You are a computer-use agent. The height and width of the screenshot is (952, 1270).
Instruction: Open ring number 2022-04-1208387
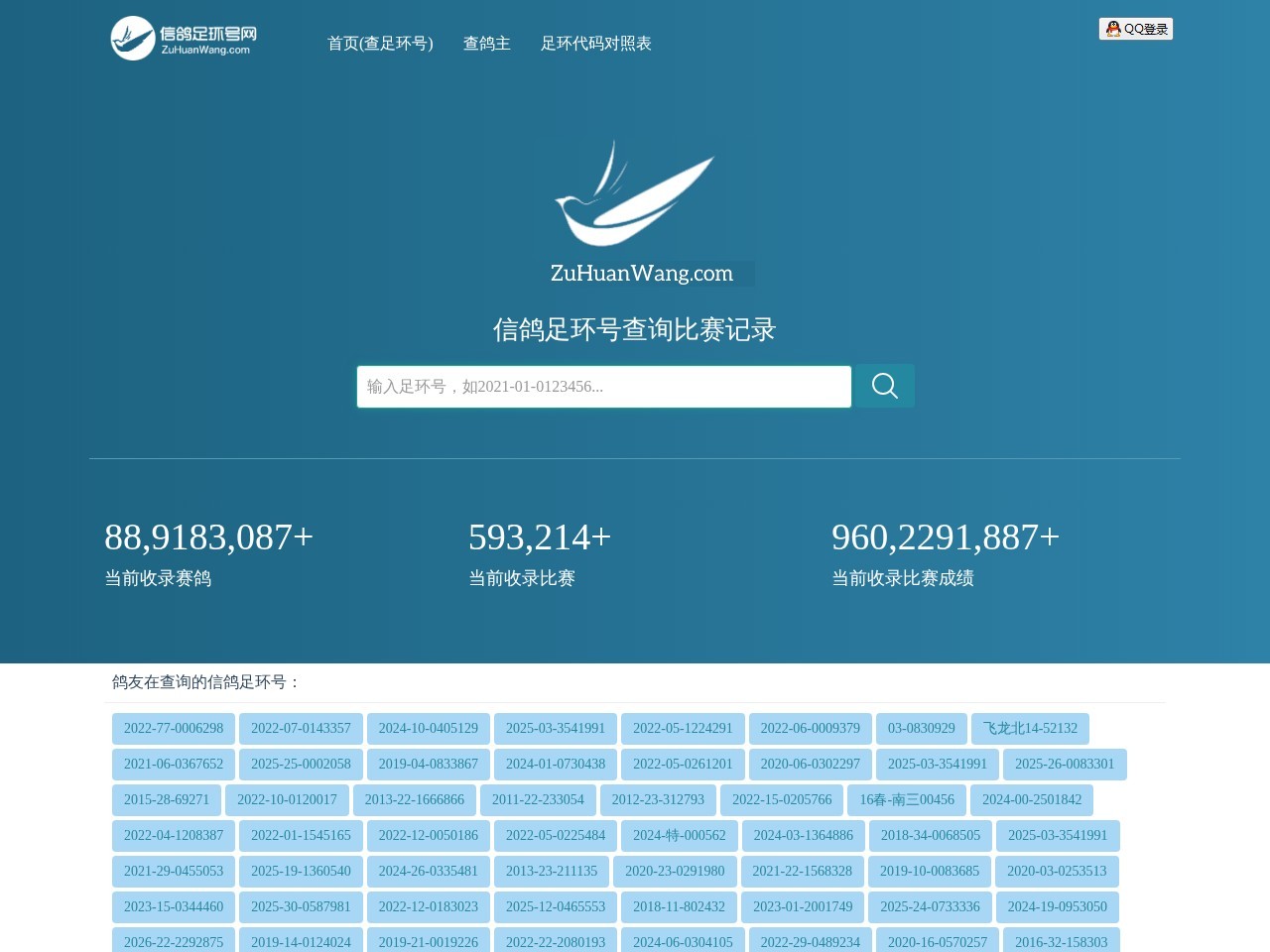pyautogui.click(x=174, y=836)
